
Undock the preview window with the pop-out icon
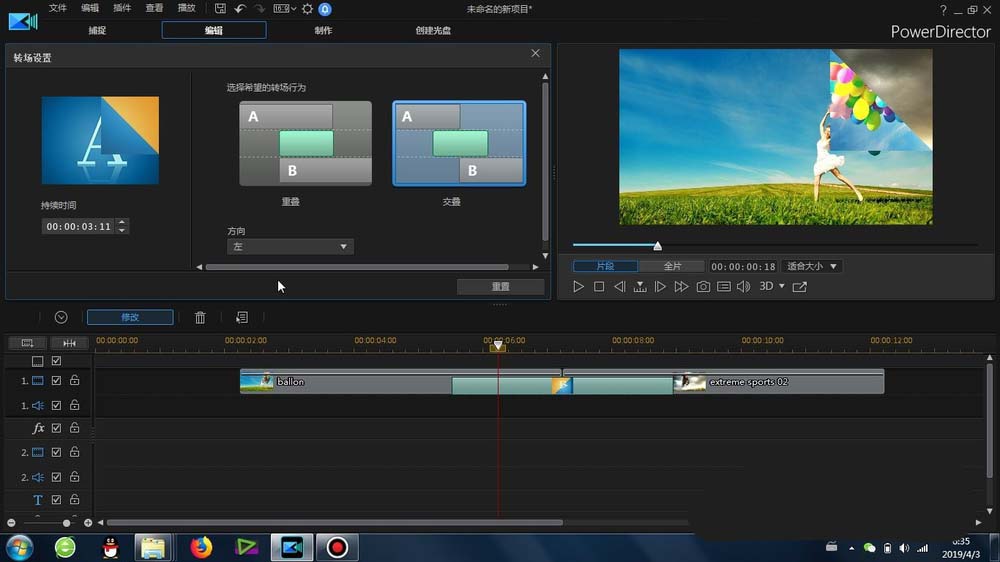(799, 287)
